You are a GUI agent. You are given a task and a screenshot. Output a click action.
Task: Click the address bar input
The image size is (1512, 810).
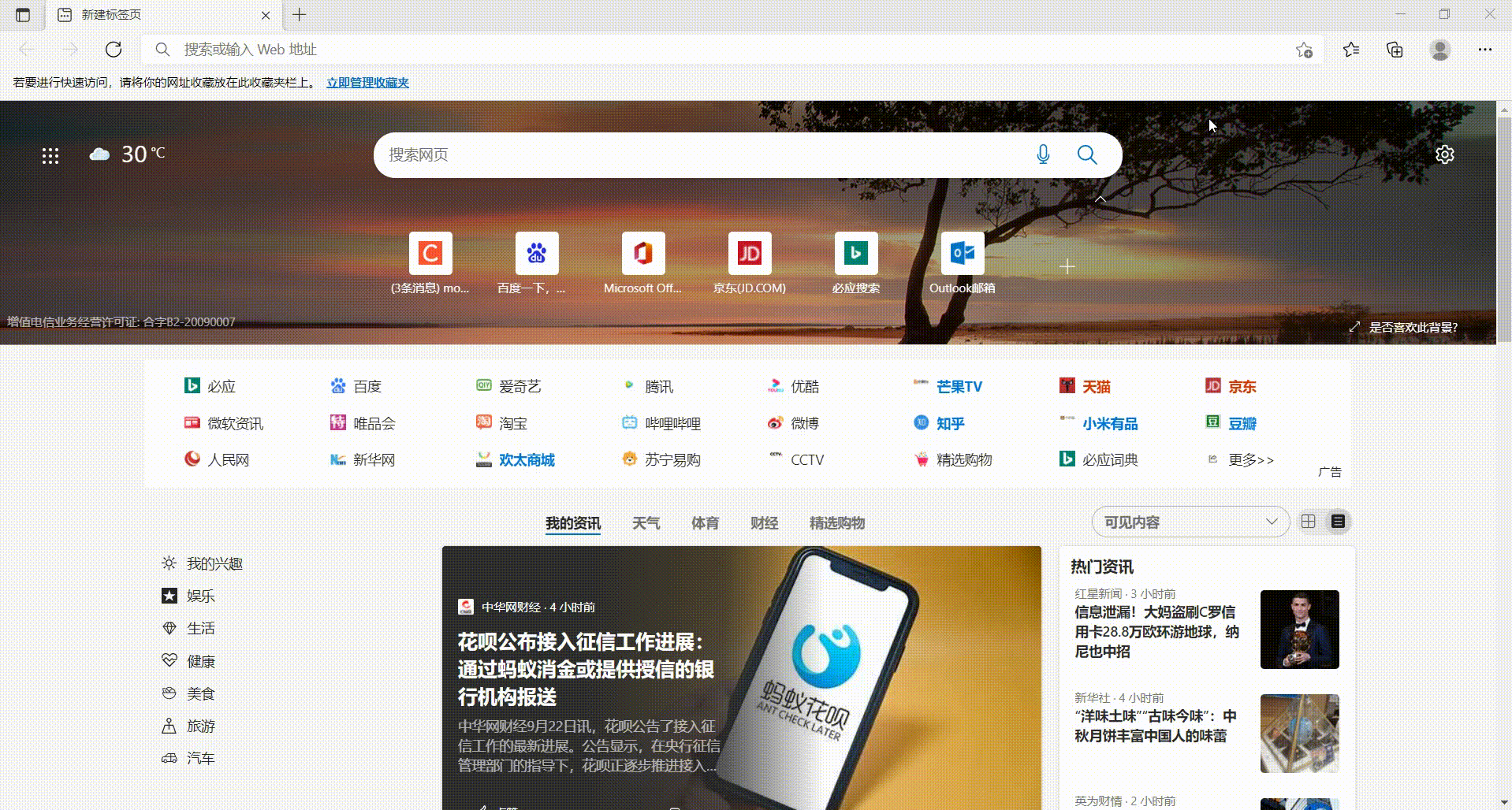click(733, 50)
